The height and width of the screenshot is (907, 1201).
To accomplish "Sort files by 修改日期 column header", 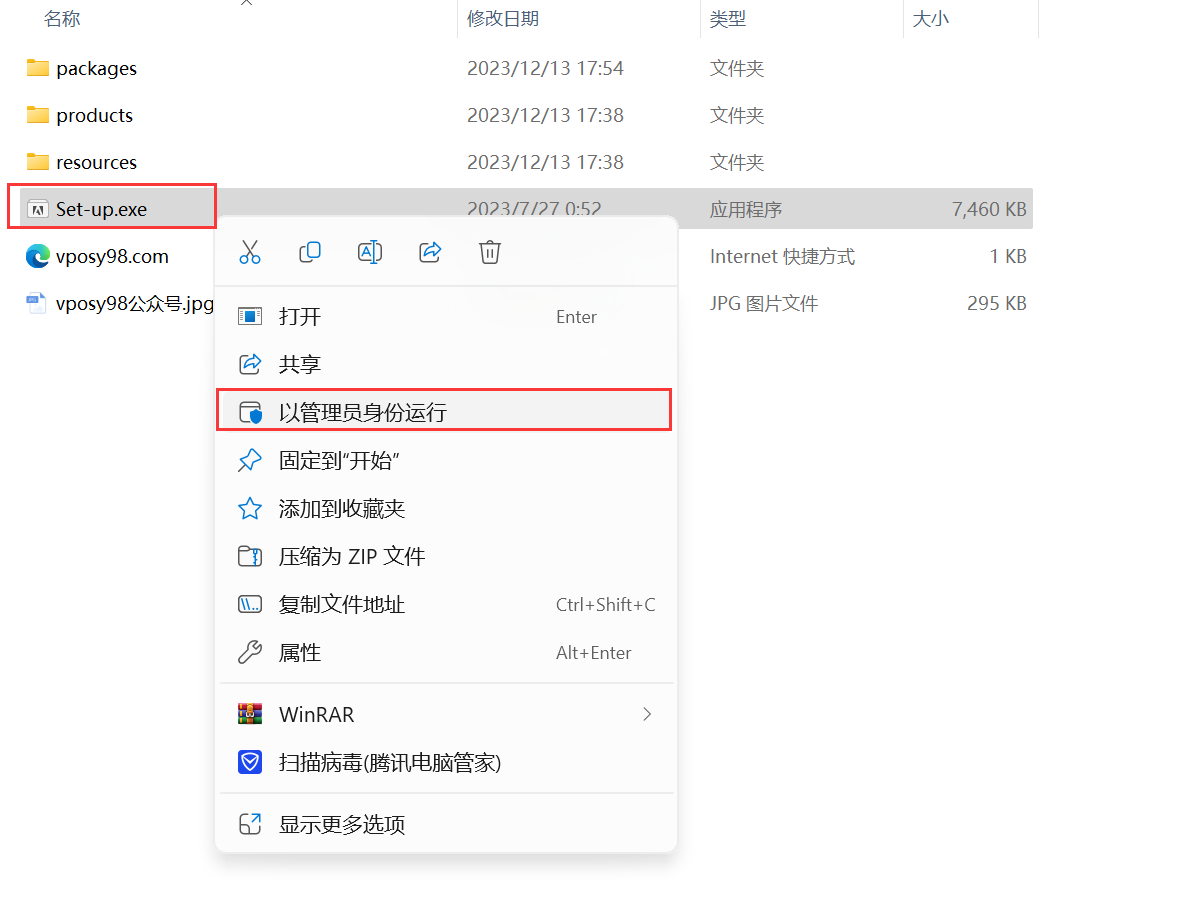I will click(503, 18).
